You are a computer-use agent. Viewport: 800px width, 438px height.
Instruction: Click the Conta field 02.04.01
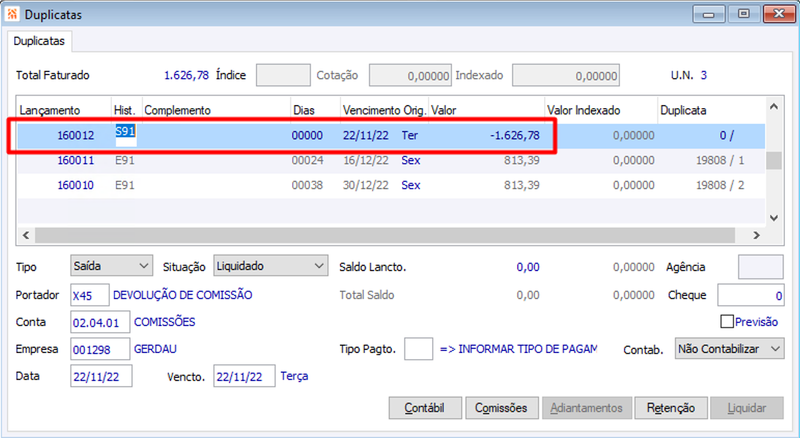pyautogui.click(x=100, y=322)
